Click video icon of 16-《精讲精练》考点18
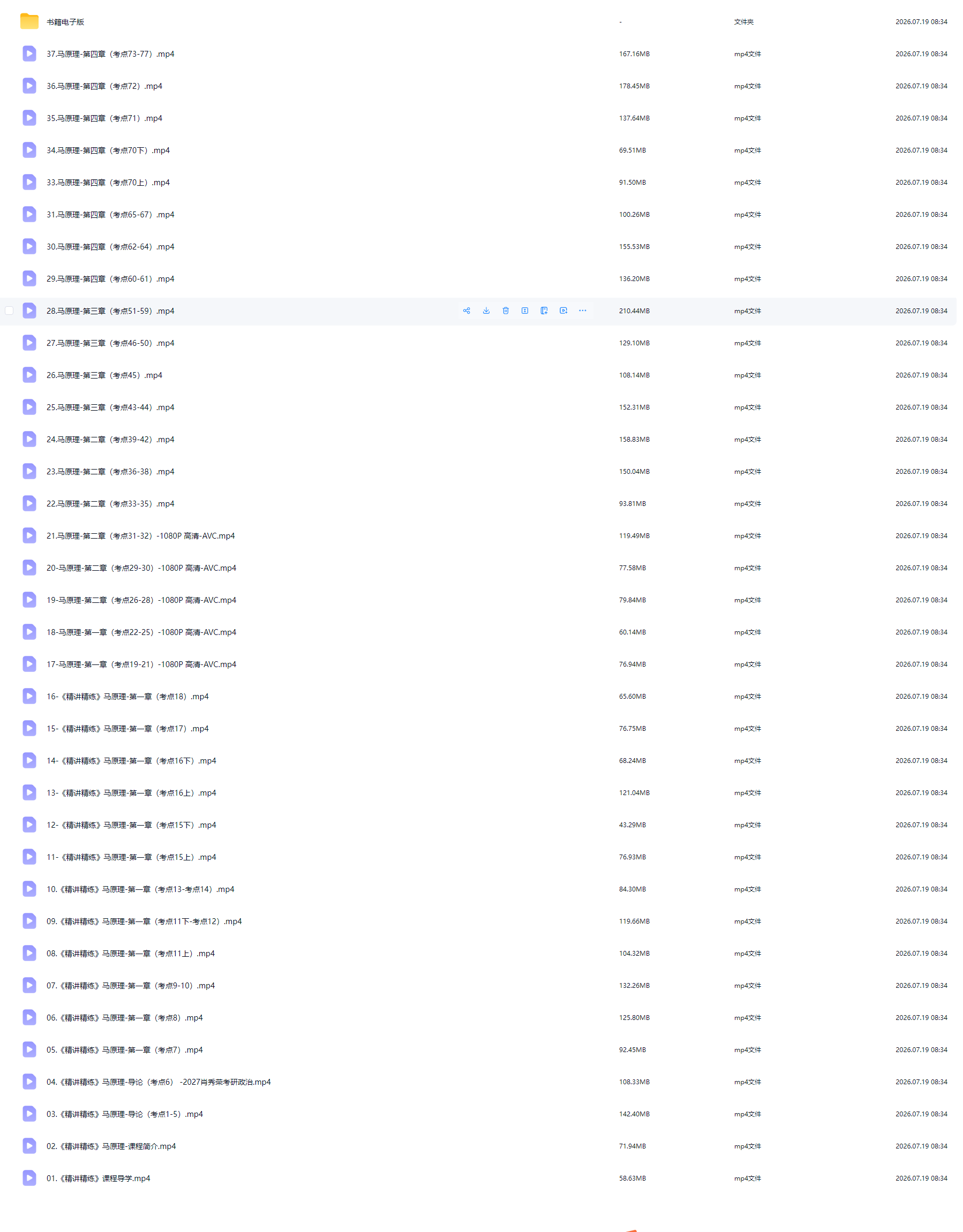Image resolution: width=963 pixels, height=1232 pixels. tap(29, 696)
